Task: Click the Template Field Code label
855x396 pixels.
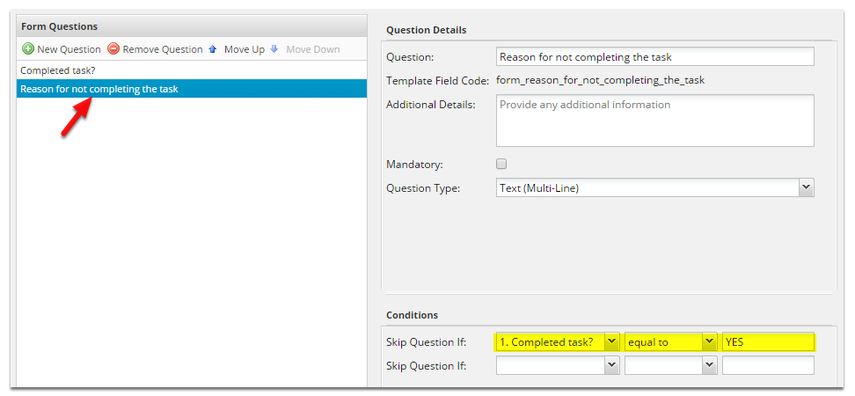Action: pos(437,81)
